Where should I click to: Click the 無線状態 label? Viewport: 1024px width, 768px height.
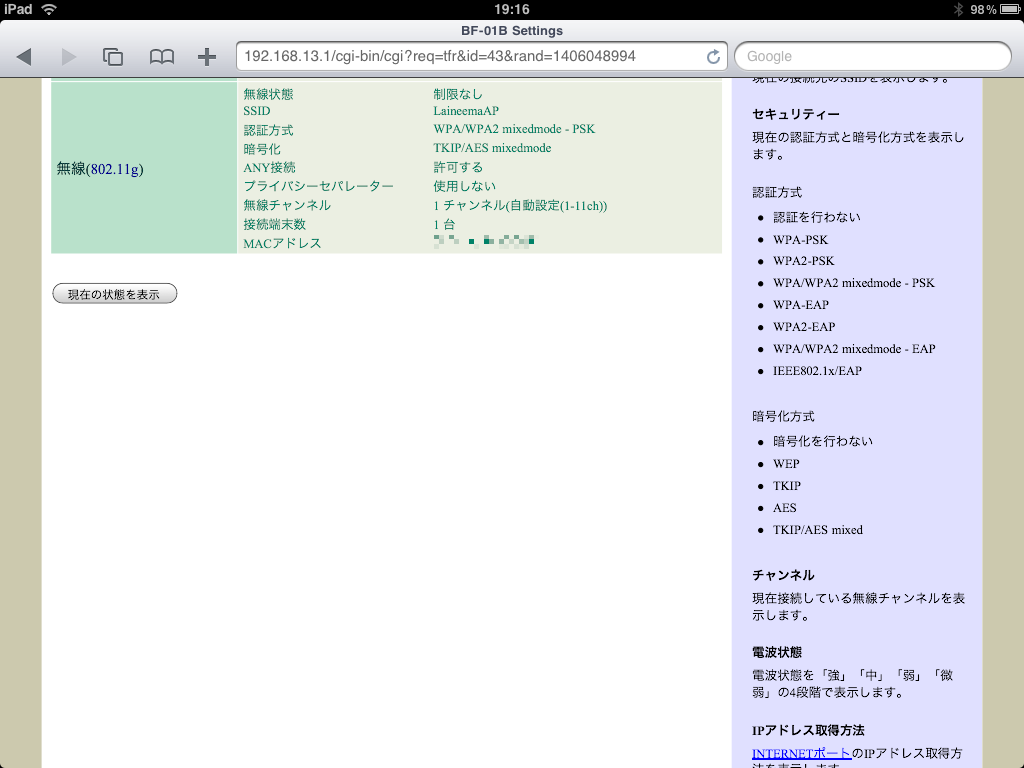pyautogui.click(x=268, y=93)
